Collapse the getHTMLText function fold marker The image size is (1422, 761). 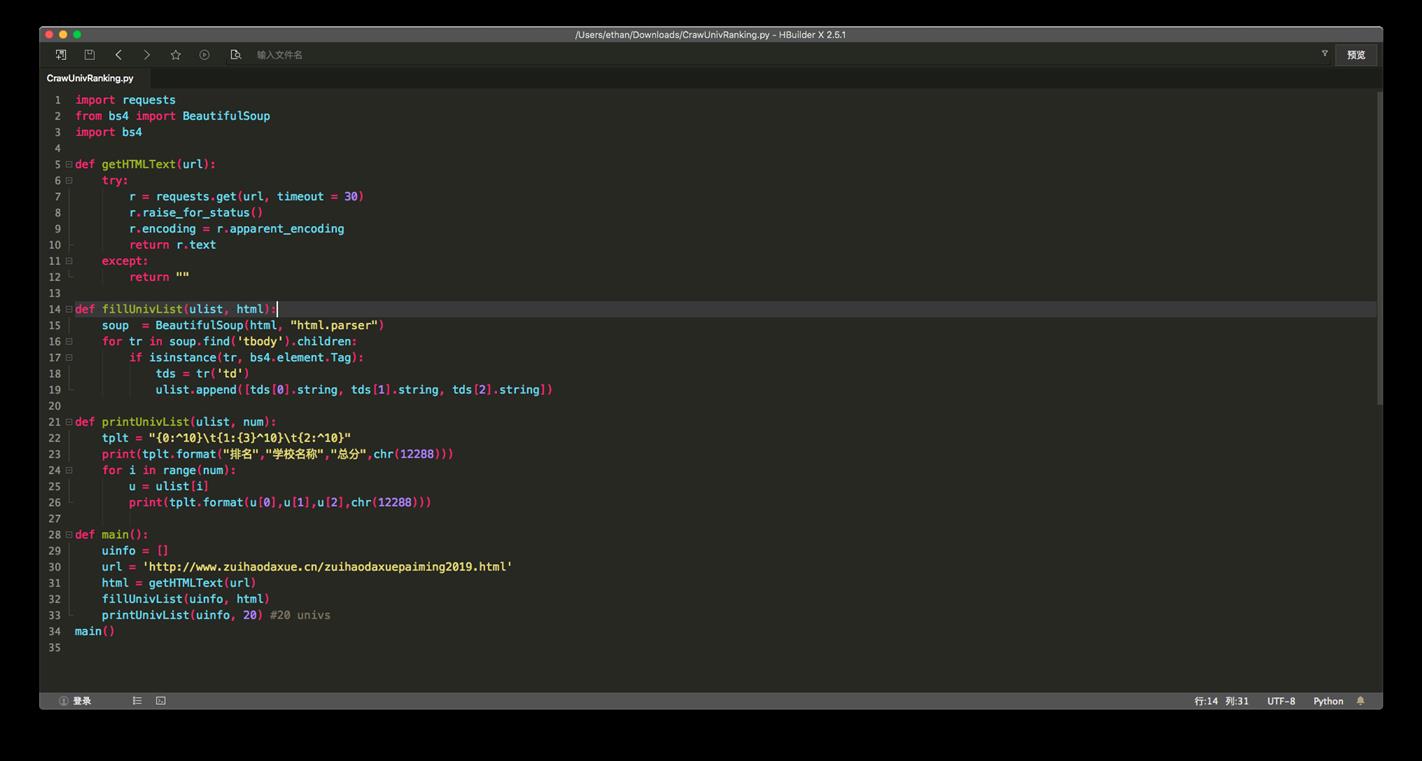[x=69, y=164]
